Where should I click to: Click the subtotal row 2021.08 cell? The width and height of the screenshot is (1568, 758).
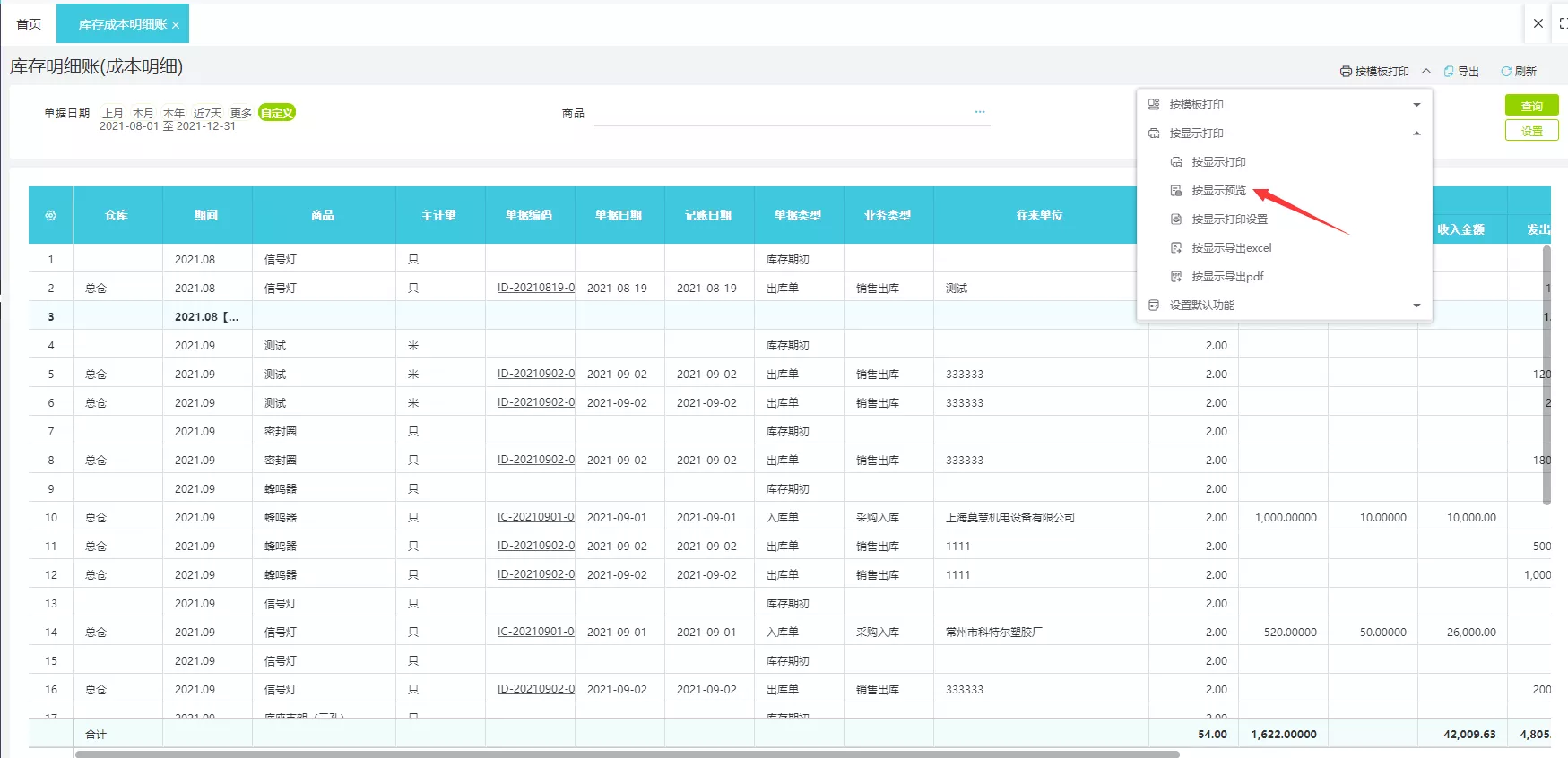[207, 316]
